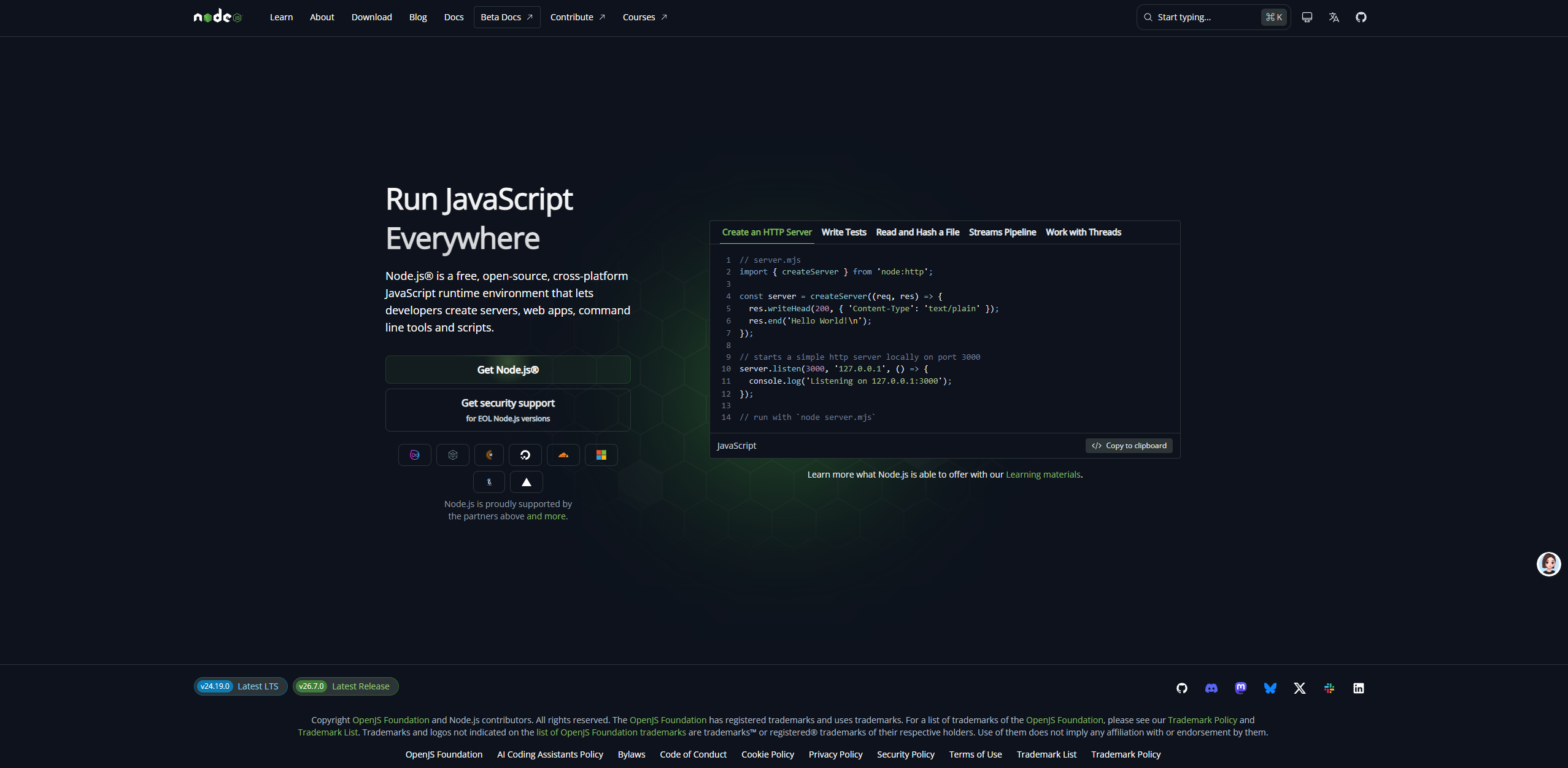The image size is (1568, 768).
Task: Open the Trademark List link in the copyright text
Action: 328,732
